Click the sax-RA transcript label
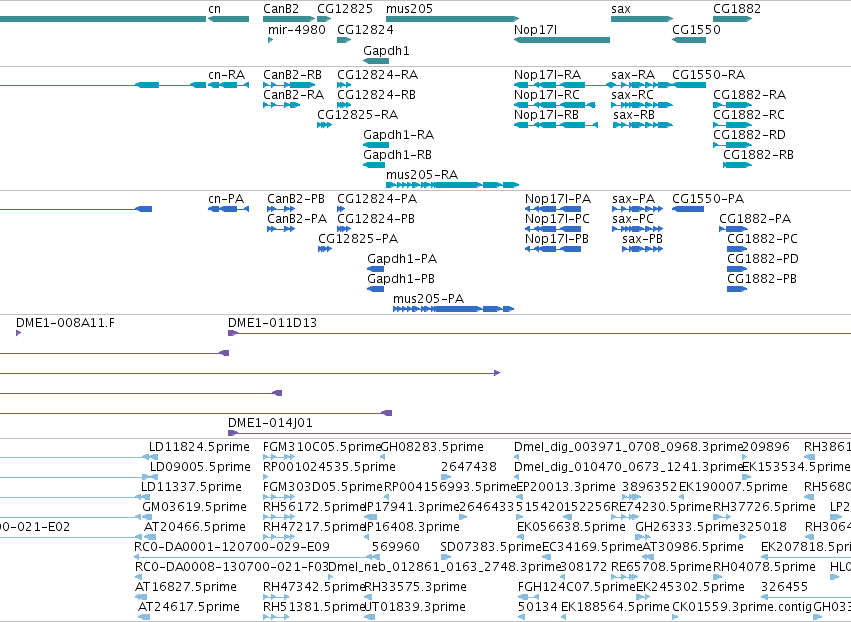Image resolution: width=851 pixels, height=622 pixels. click(x=633, y=74)
